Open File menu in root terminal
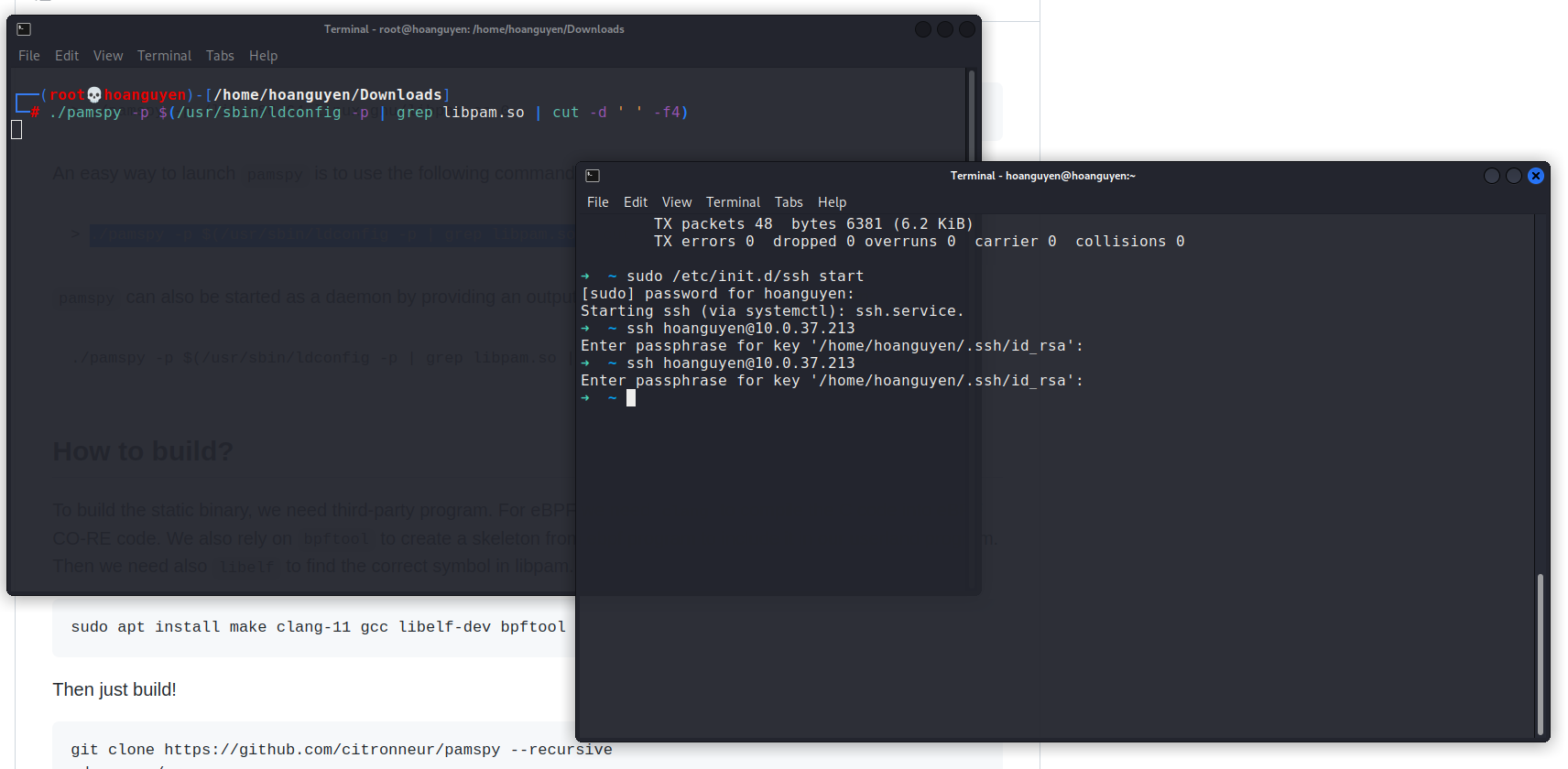 [x=29, y=56]
